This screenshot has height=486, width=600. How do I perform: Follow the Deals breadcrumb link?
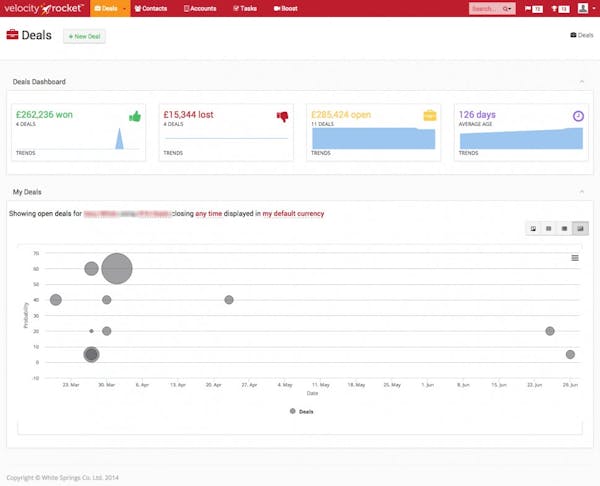pyautogui.click(x=582, y=35)
